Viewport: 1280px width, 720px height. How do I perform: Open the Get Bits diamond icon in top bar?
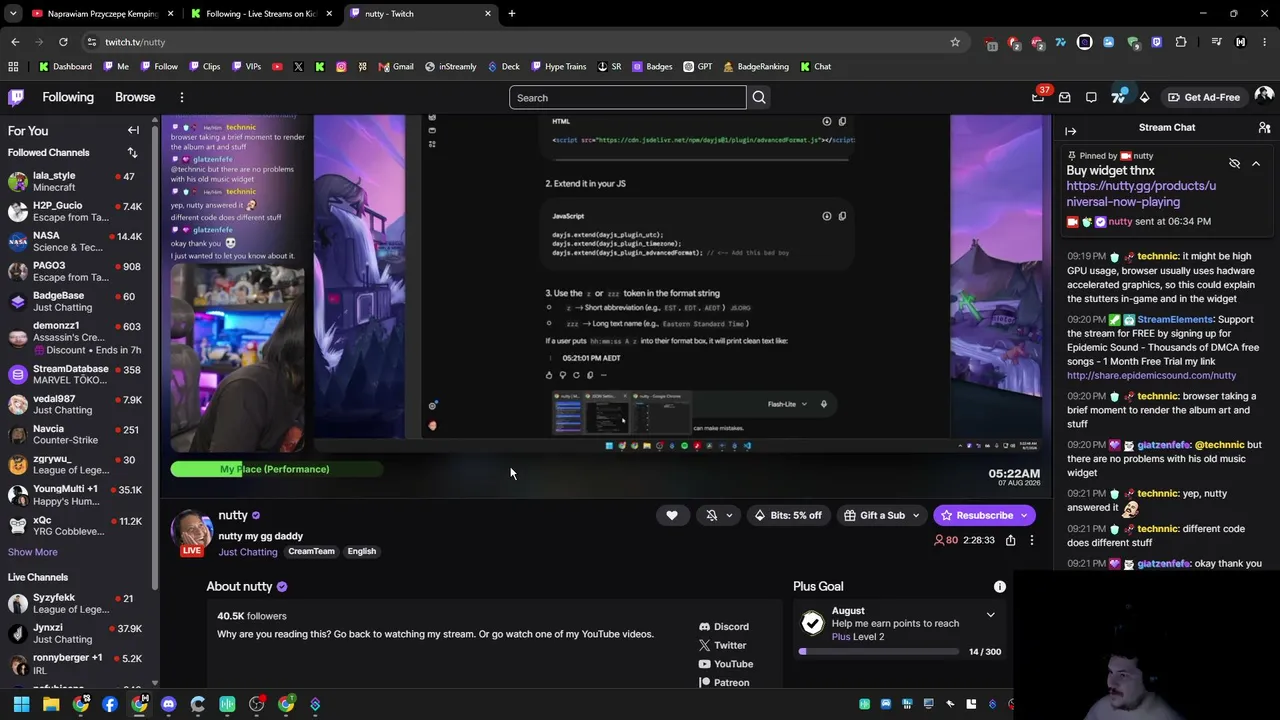pyautogui.click(x=1144, y=97)
